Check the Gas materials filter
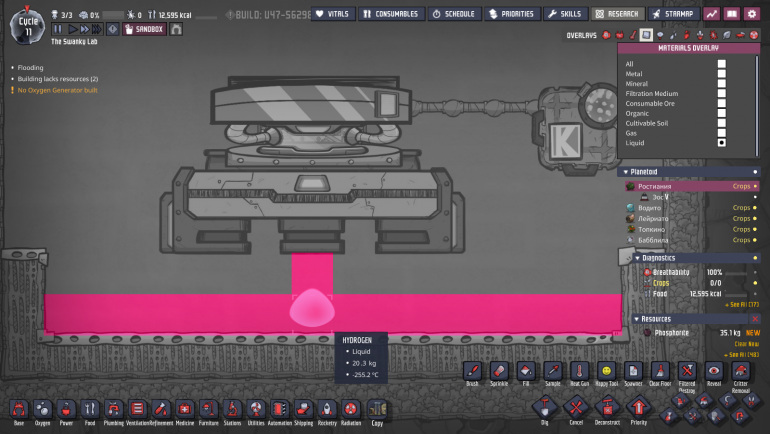 pos(721,133)
